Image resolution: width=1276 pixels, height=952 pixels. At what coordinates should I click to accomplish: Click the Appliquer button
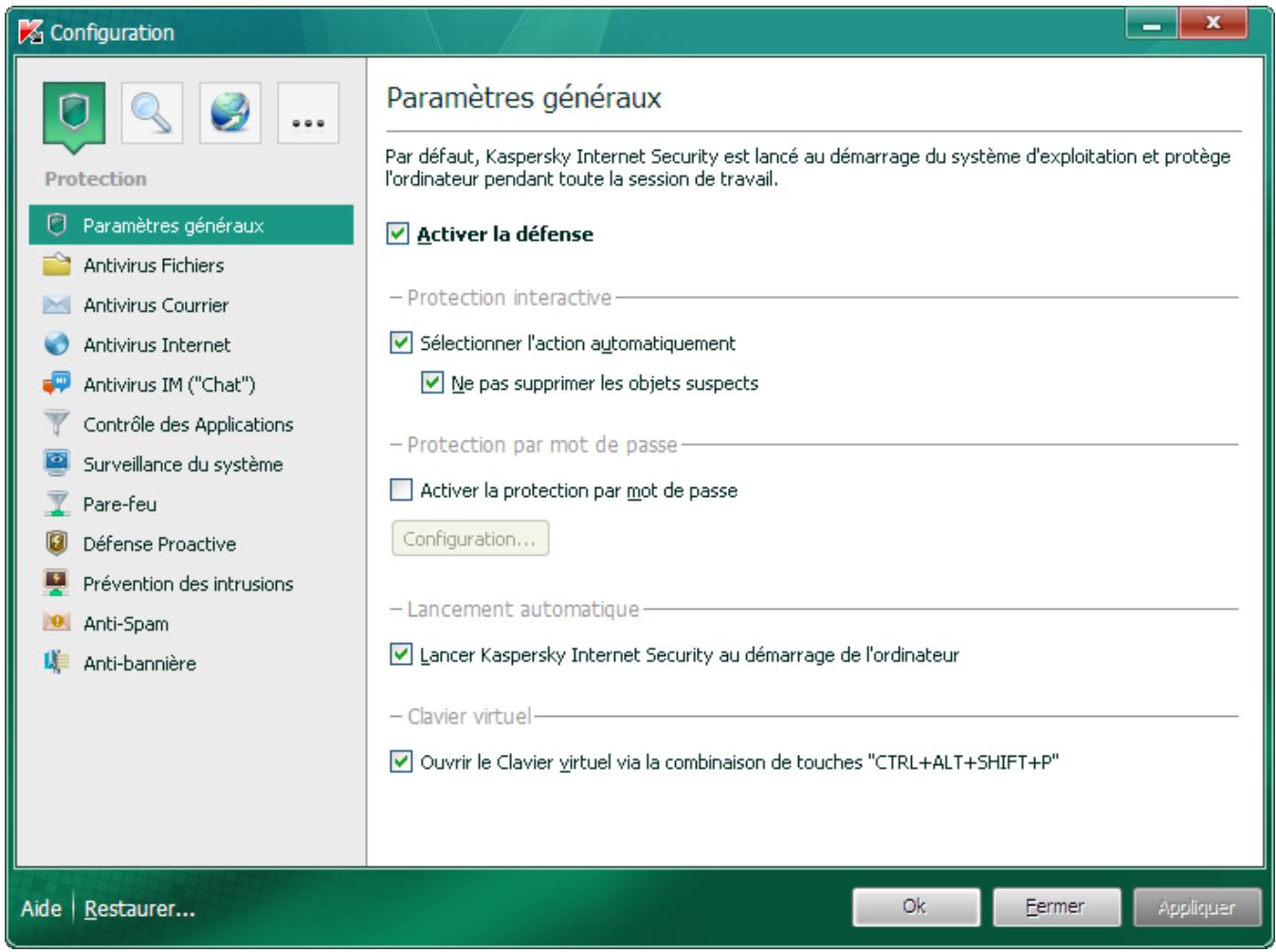pyautogui.click(x=1196, y=906)
